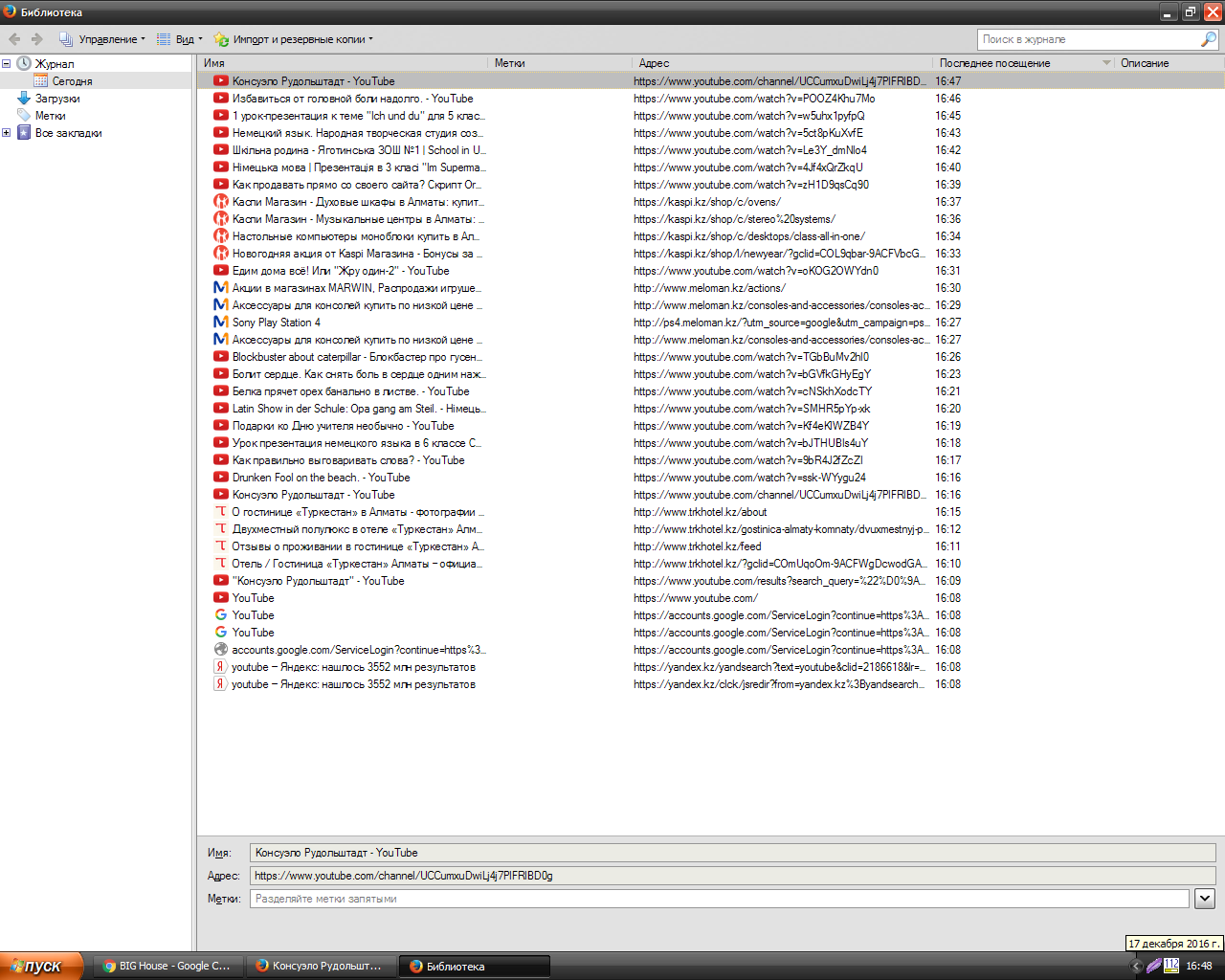The height and width of the screenshot is (980, 1225).
Task: Select Загрузки in the sidebar
Action: tap(57, 99)
